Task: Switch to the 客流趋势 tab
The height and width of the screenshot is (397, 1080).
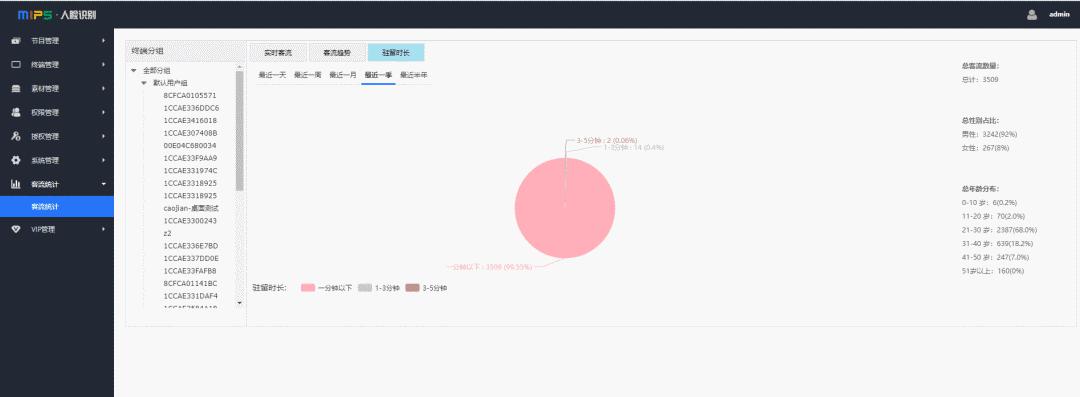Action: (x=337, y=53)
